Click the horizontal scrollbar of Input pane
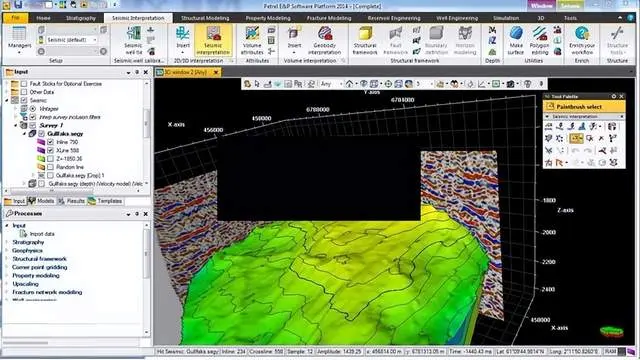This screenshot has height=360, width=640. click(53, 191)
